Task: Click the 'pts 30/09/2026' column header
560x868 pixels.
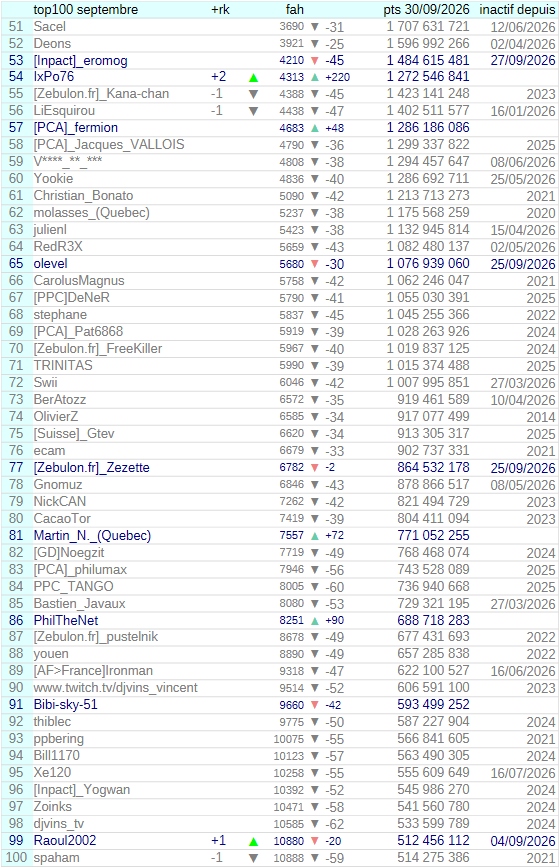Action: tap(426, 9)
